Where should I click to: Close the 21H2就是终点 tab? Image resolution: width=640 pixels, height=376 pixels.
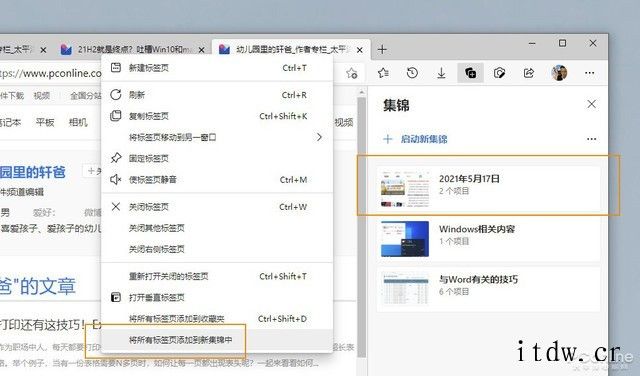202,50
